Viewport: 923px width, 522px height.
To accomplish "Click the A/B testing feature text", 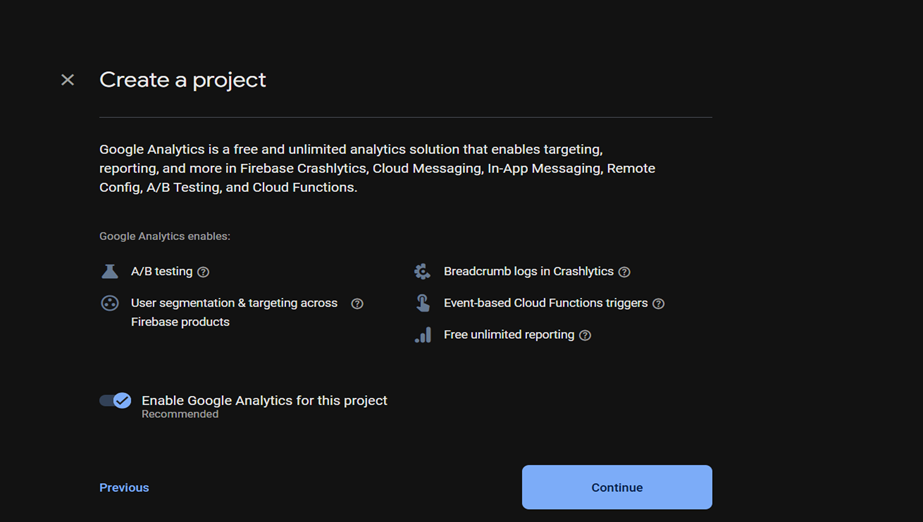I will tap(162, 271).
